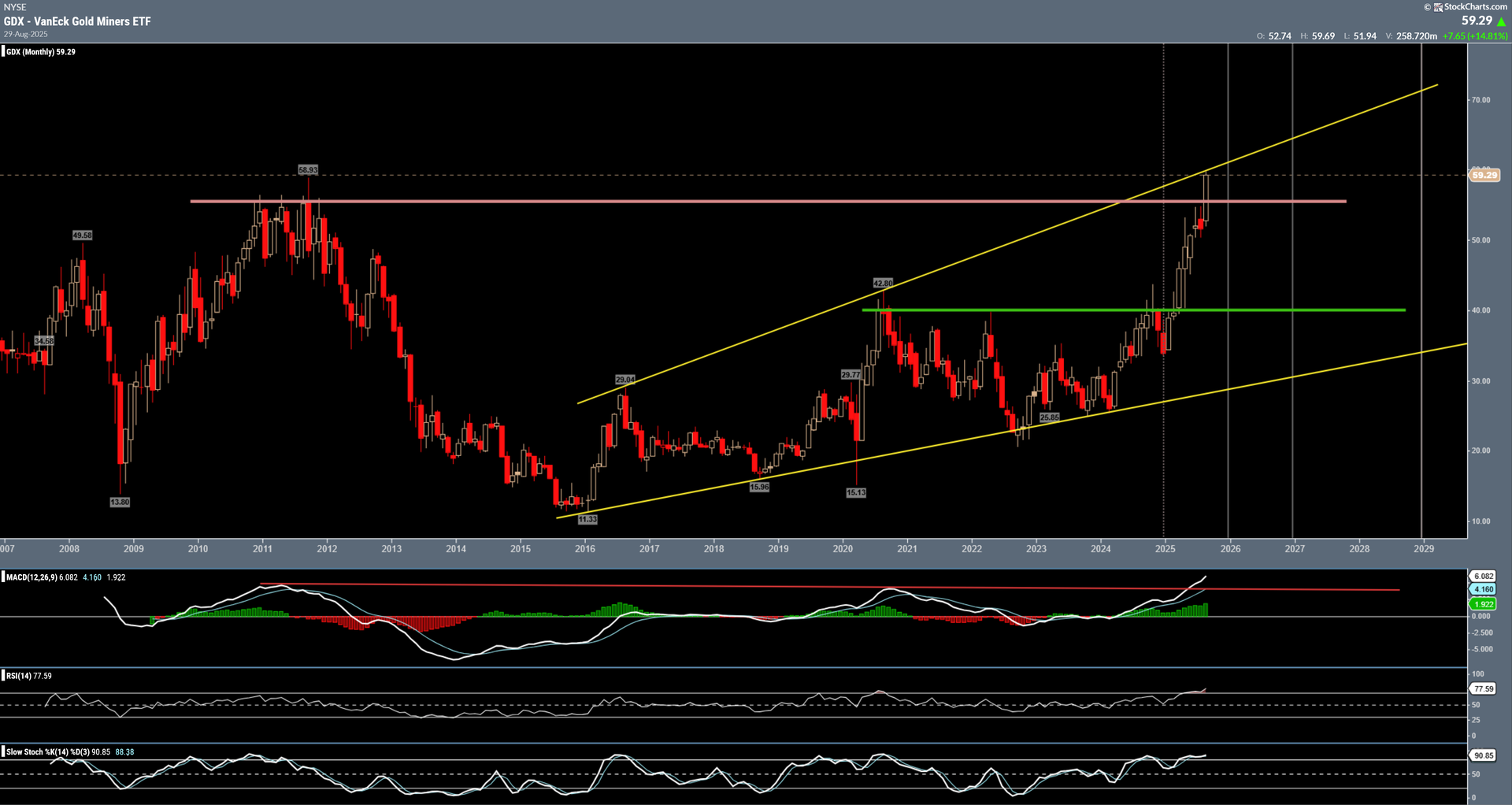Click the lower yellow channel trendline
The height and width of the screenshot is (805, 1512).
tap(1012, 431)
